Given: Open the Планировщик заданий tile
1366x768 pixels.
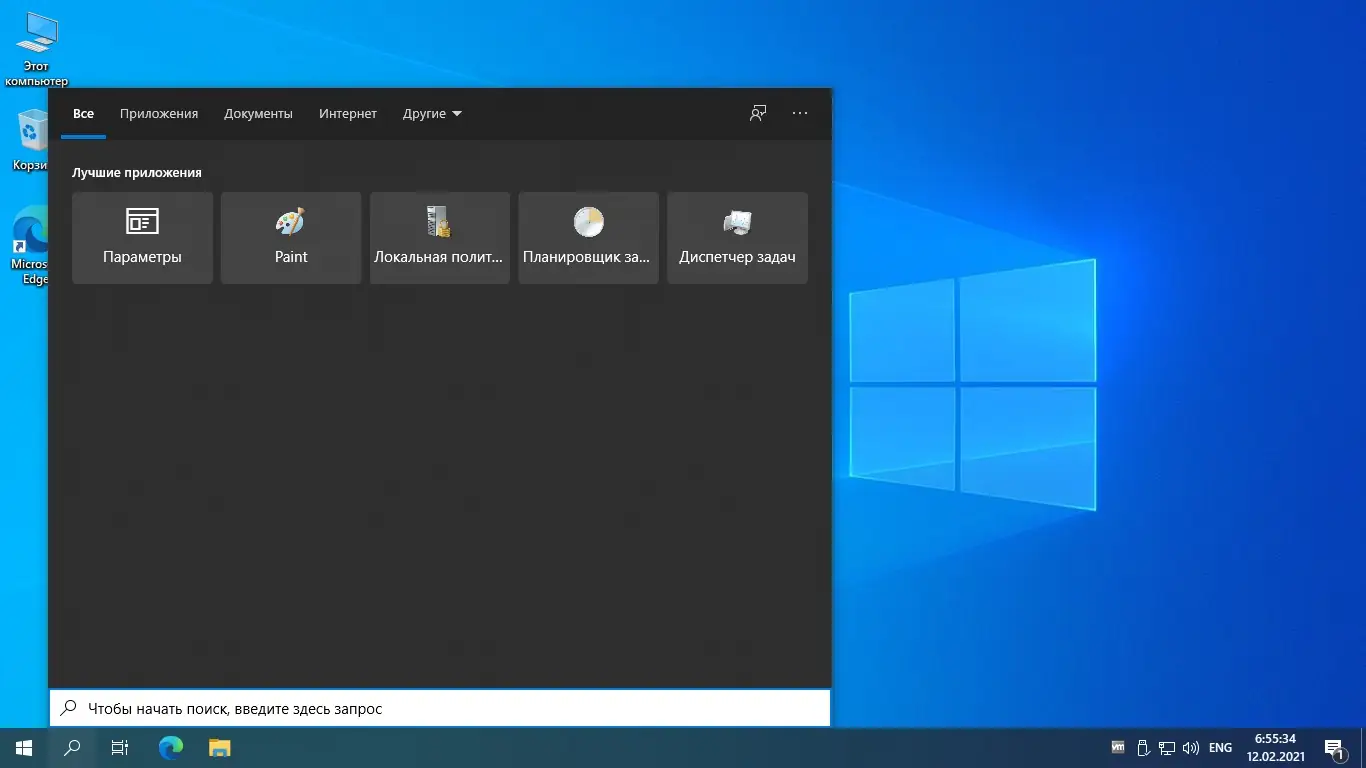Looking at the screenshot, I should 588,238.
